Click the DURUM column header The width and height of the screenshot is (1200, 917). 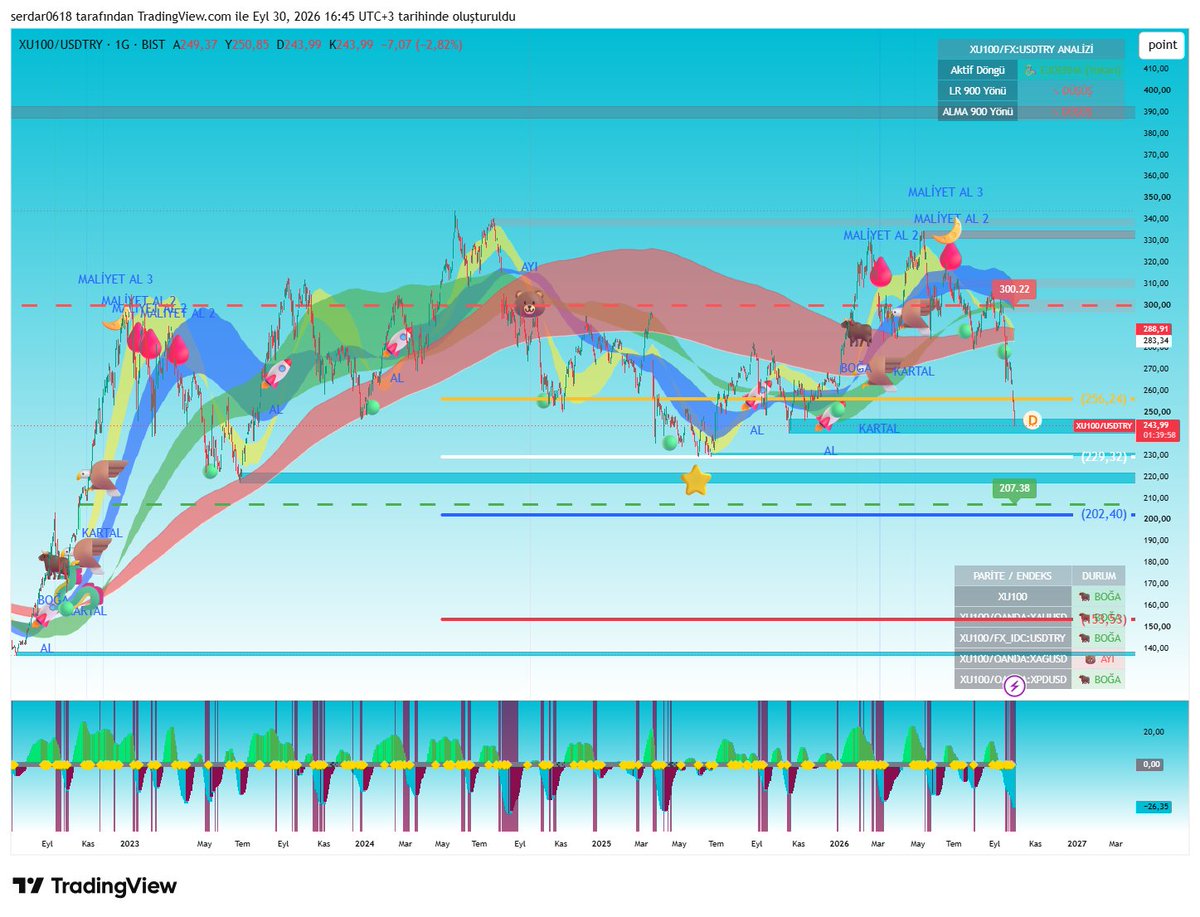1098,576
